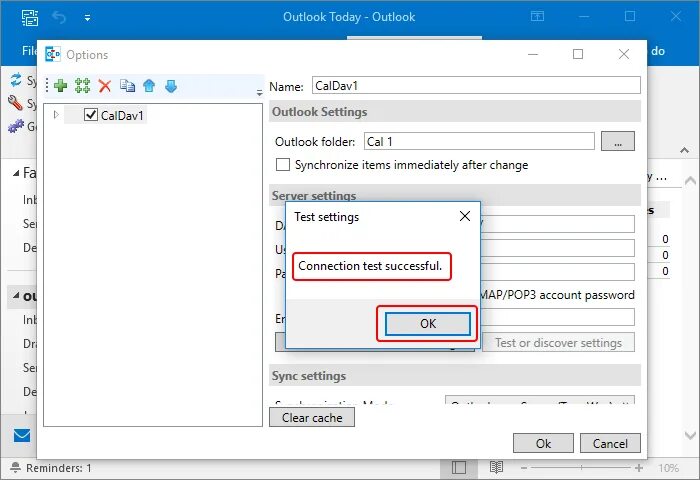Move profile up with blue arrow
The image size is (700, 480).
coord(149,85)
